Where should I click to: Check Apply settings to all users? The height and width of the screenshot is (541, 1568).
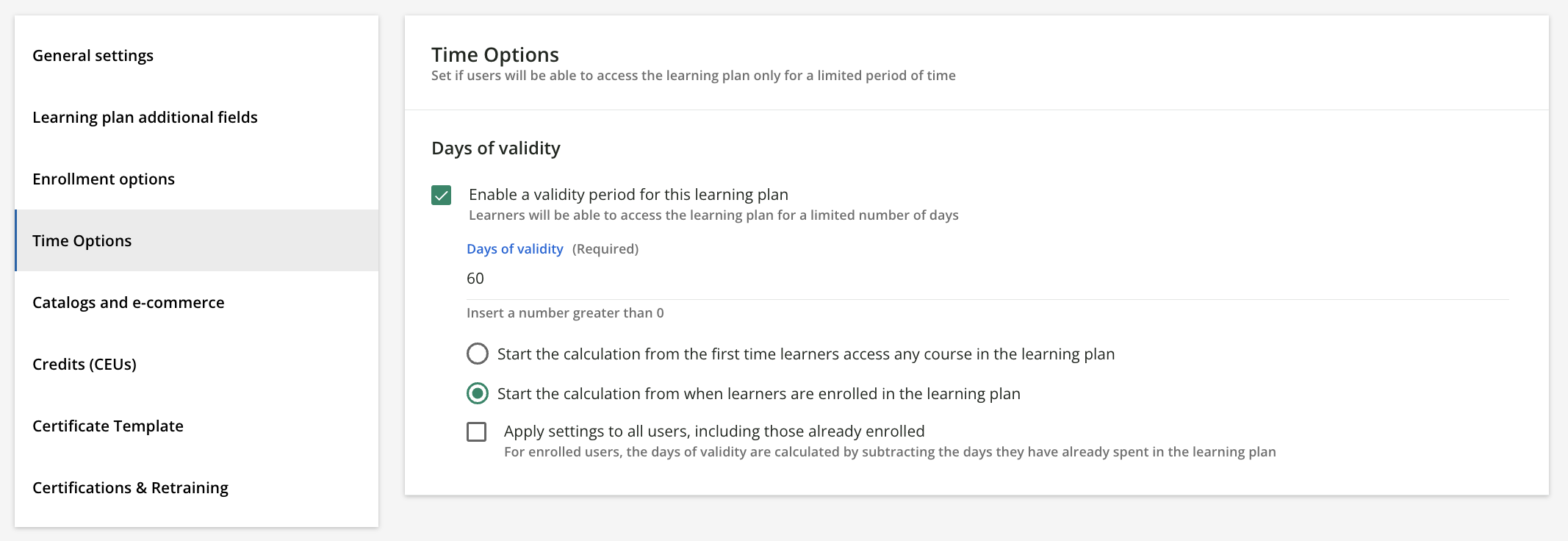pyautogui.click(x=477, y=431)
